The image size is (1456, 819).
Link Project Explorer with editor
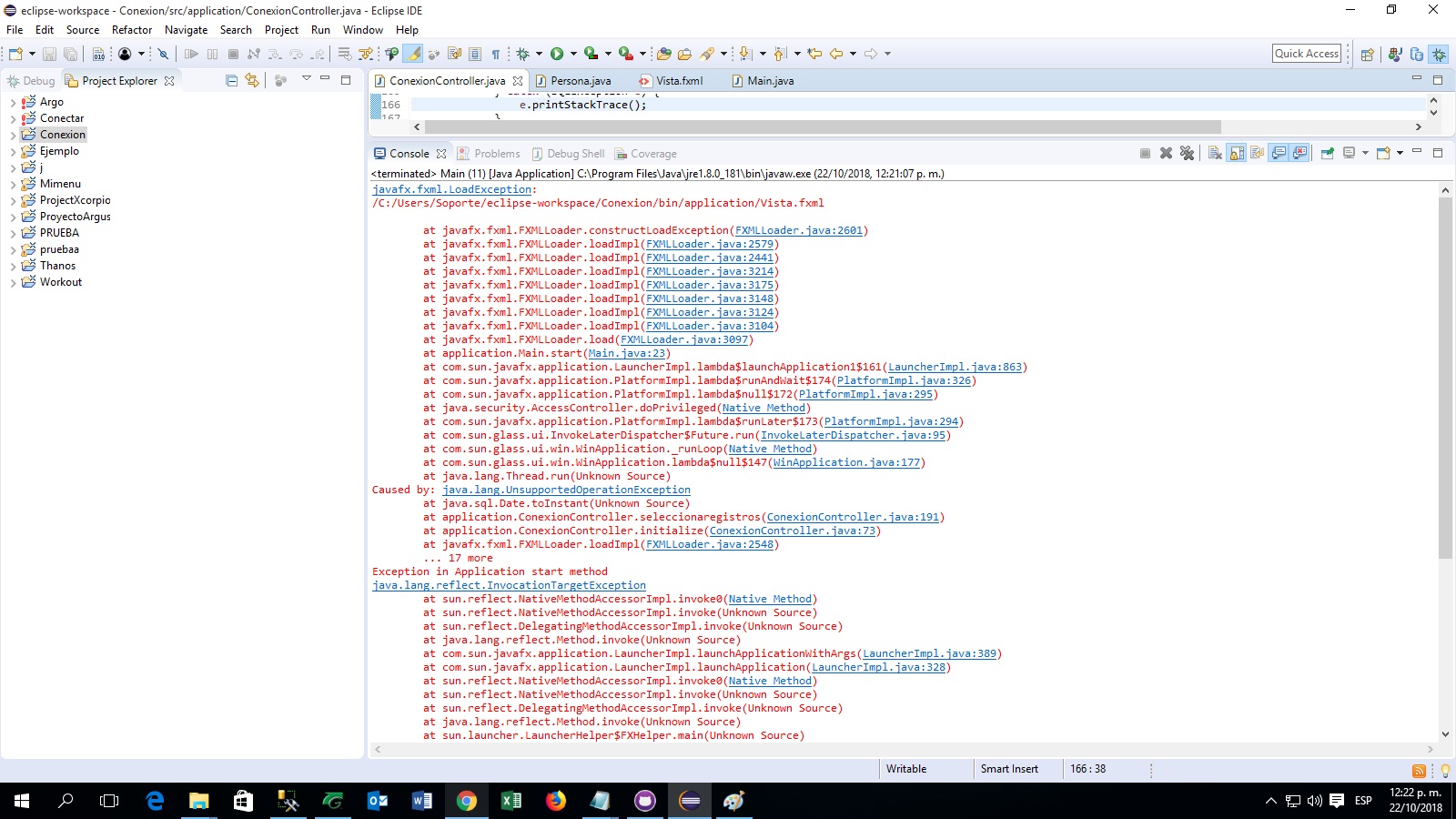click(251, 81)
